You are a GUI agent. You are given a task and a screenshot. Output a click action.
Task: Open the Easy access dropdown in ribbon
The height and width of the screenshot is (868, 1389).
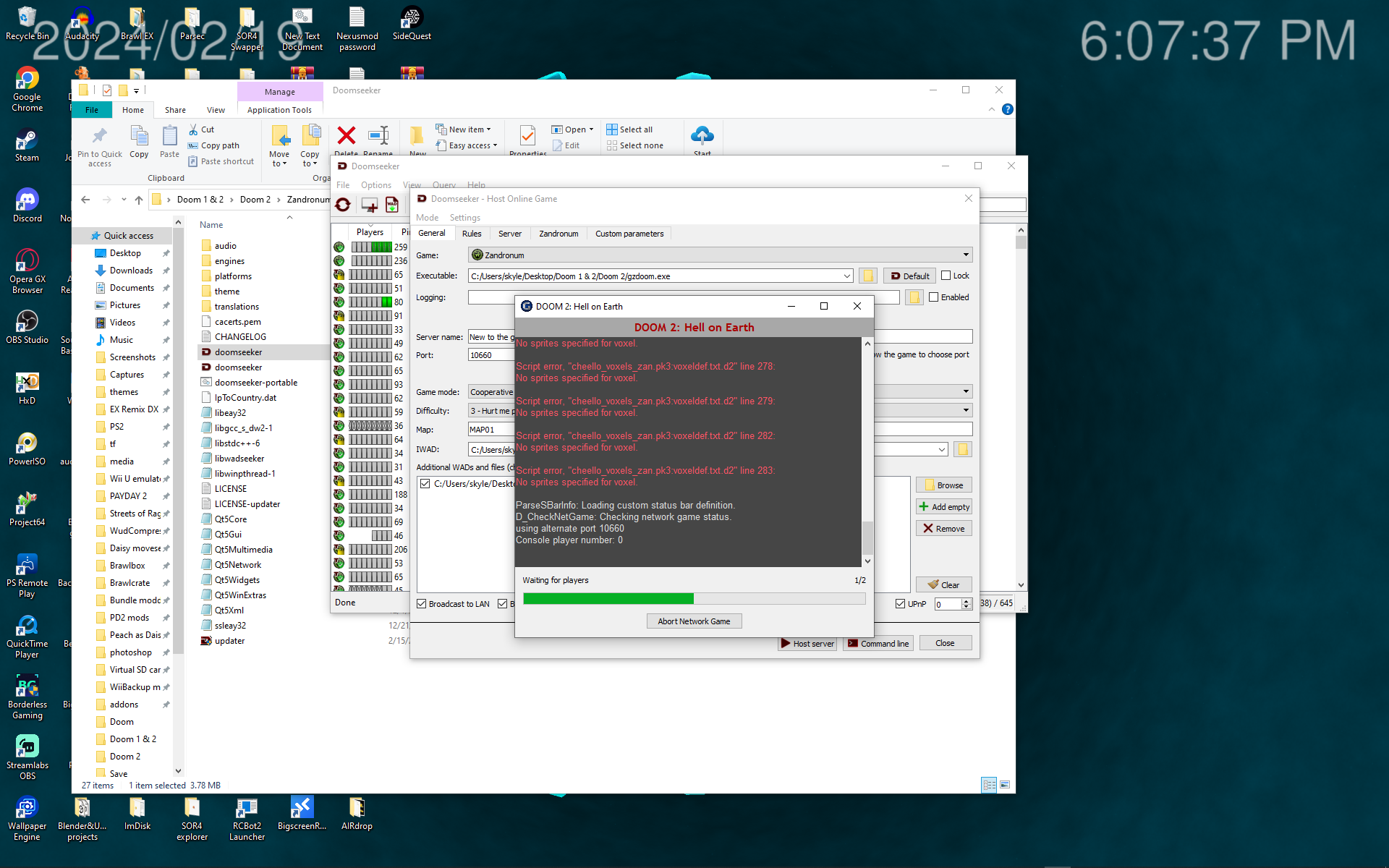click(x=467, y=145)
